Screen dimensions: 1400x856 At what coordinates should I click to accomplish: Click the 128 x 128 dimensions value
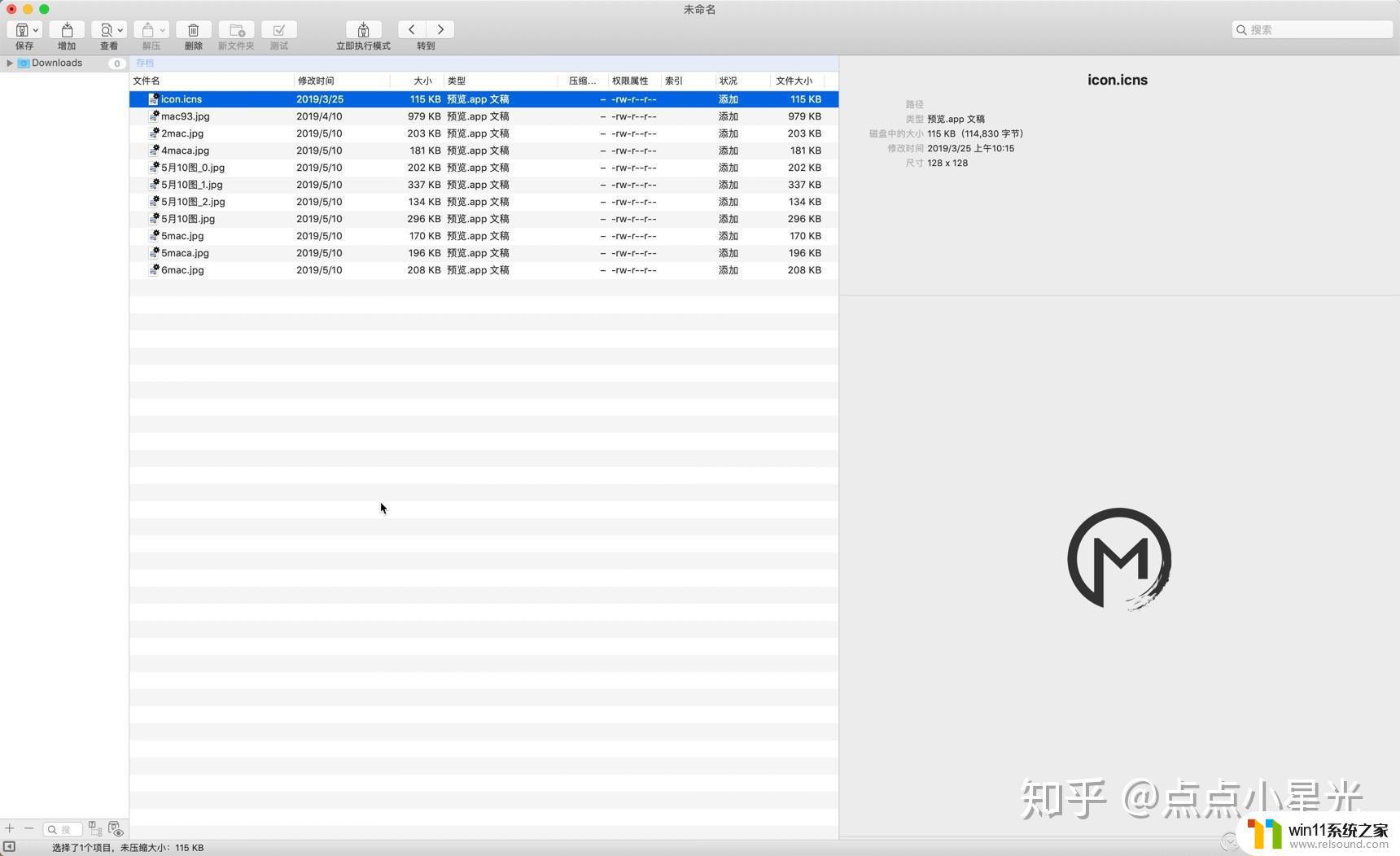pos(947,163)
